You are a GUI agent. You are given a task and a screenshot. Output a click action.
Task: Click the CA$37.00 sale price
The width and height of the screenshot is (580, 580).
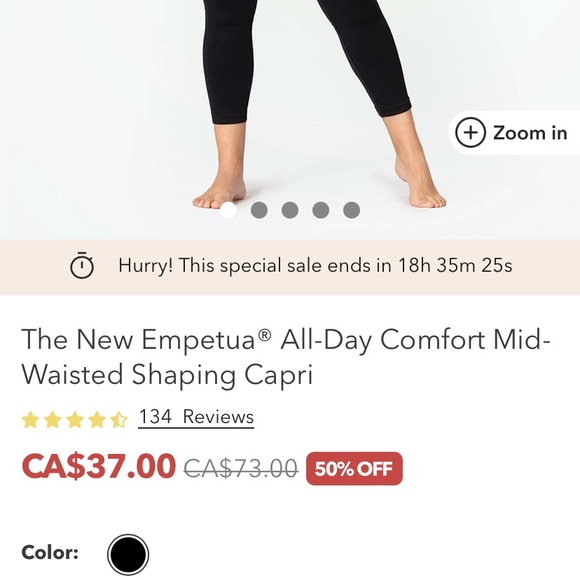[x=98, y=466]
